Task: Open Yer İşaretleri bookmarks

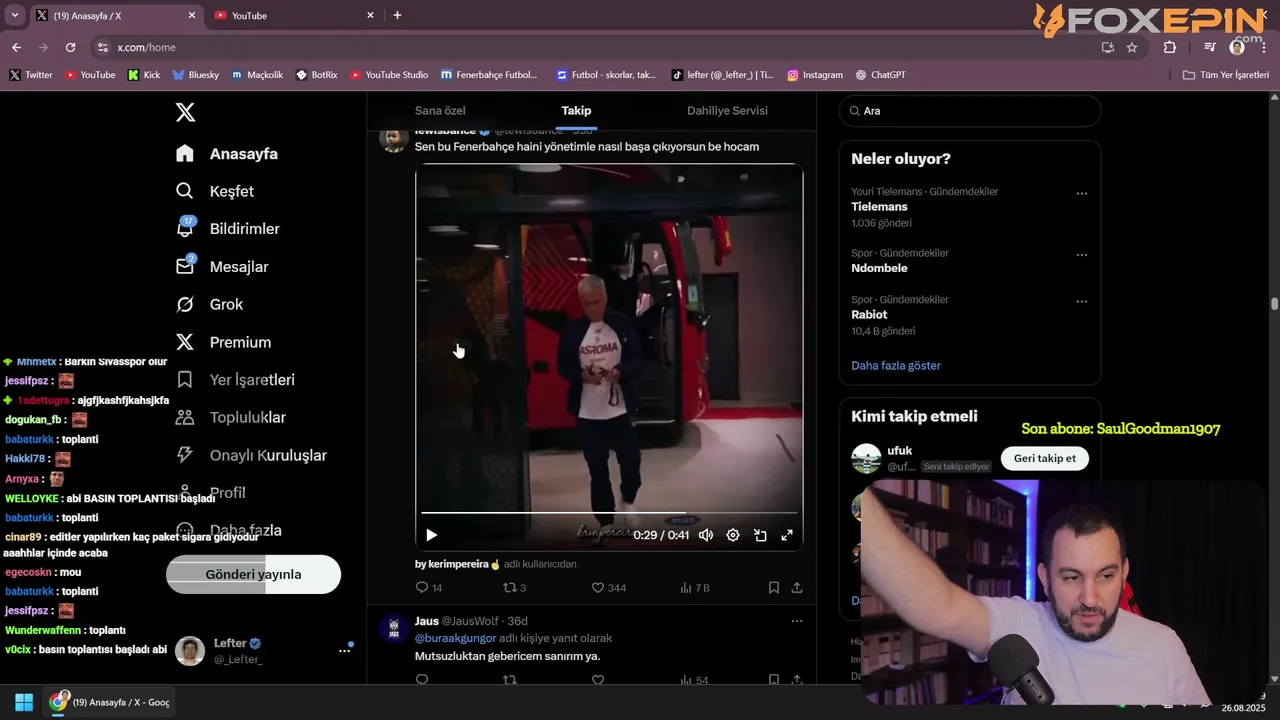Action: (x=235, y=380)
